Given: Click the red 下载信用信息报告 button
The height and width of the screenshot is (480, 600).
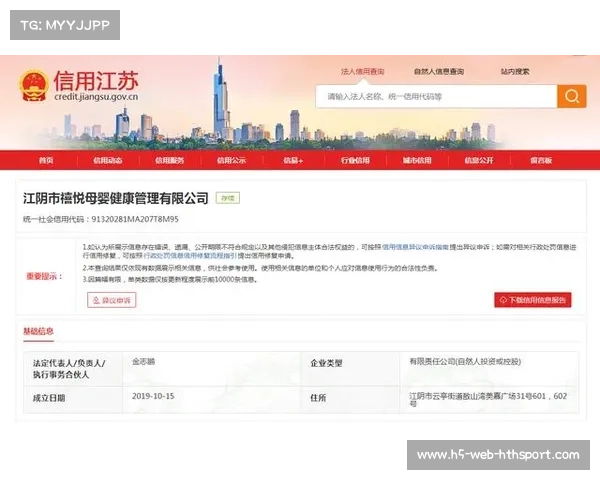Looking at the screenshot, I should coord(533,300).
